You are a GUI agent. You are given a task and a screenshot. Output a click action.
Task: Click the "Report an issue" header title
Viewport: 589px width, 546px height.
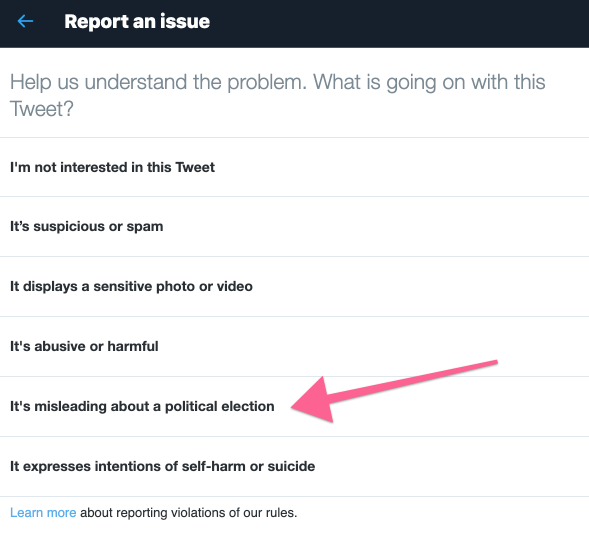[x=137, y=21]
